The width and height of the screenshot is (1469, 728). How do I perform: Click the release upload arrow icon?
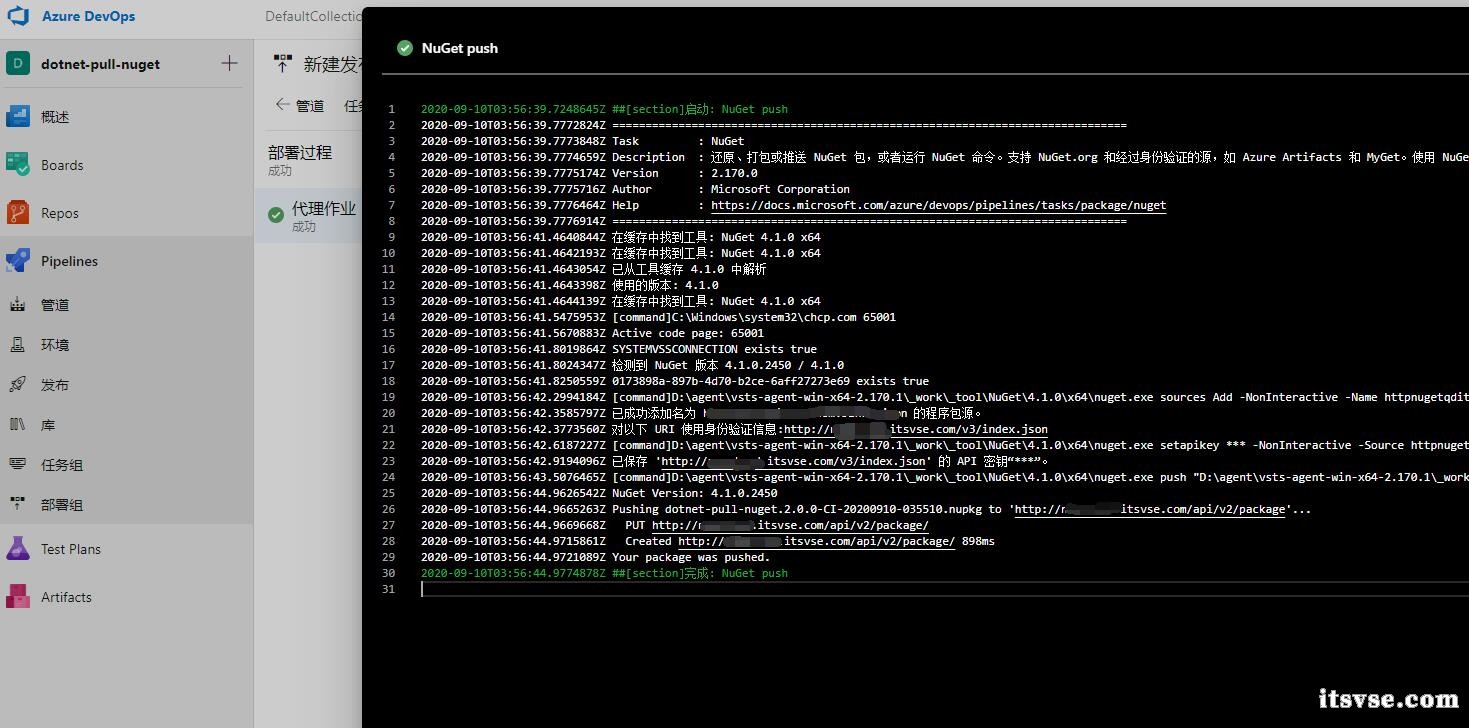(283, 64)
